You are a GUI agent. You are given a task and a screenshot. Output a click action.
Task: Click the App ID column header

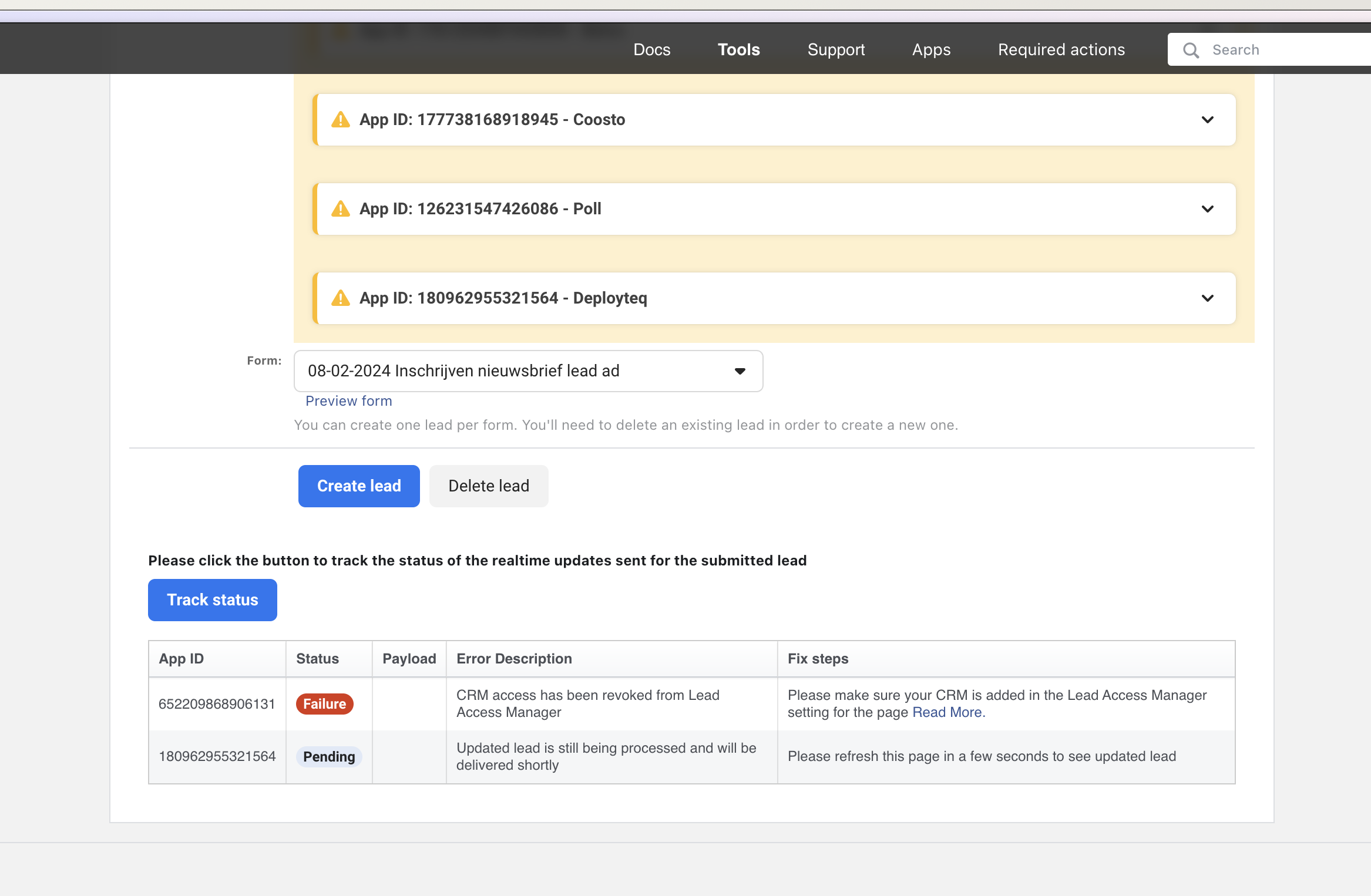(217, 659)
